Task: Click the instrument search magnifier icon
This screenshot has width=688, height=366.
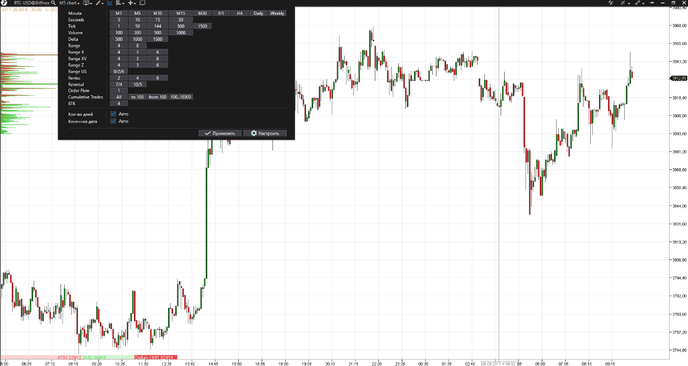Action: point(53,3)
